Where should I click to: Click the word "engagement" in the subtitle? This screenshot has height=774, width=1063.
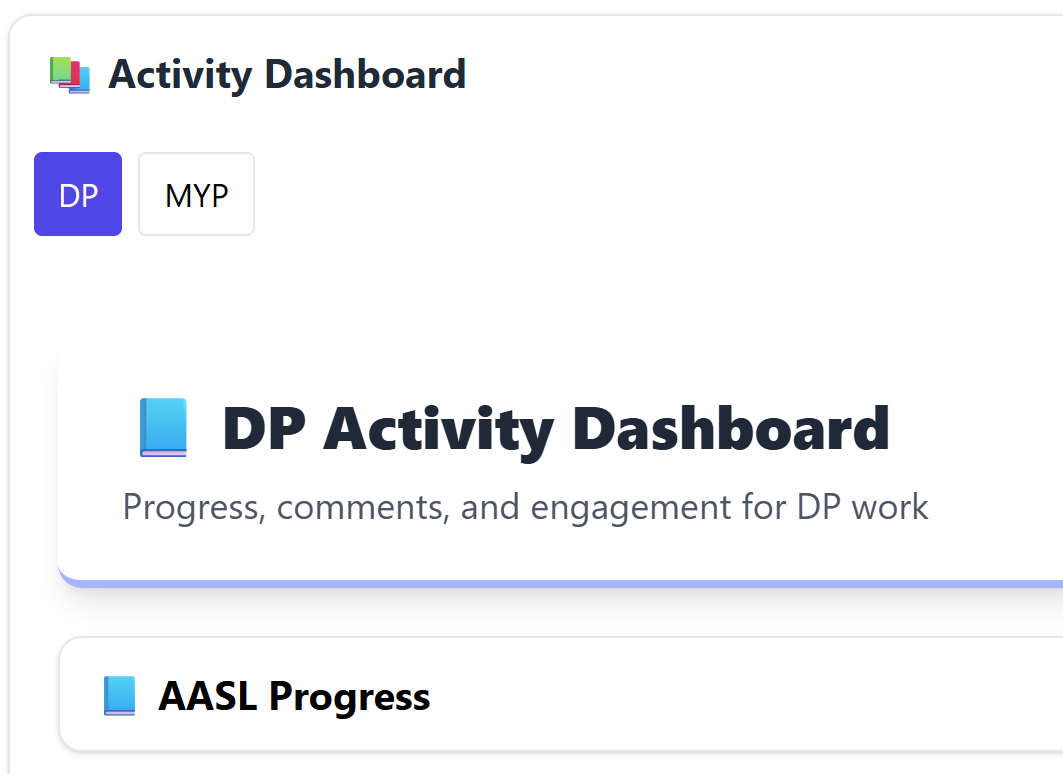630,508
